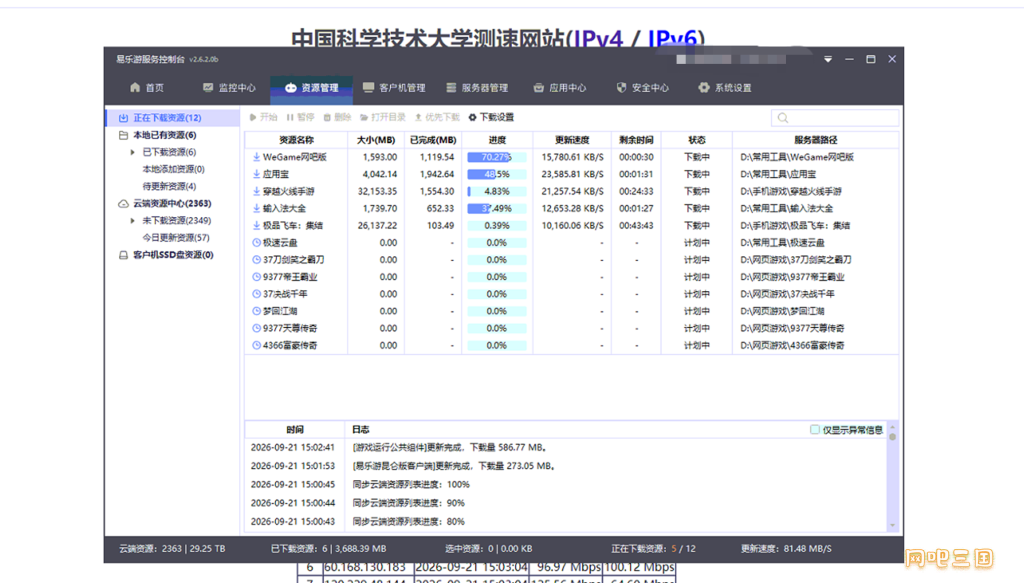Open IPv4 link on background page
Screen dimensions: 1024x583
(597, 39)
